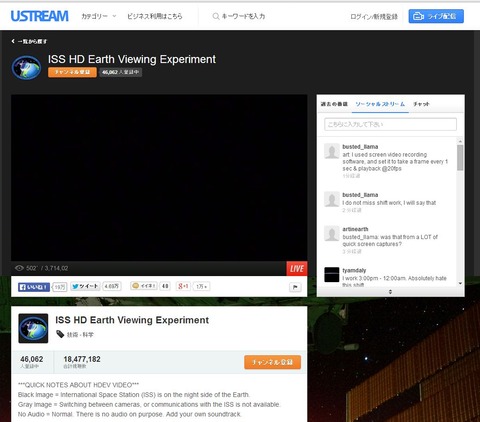Share via the Twitter ツイート button
480x422 pixels.
(x=85, y=286)
